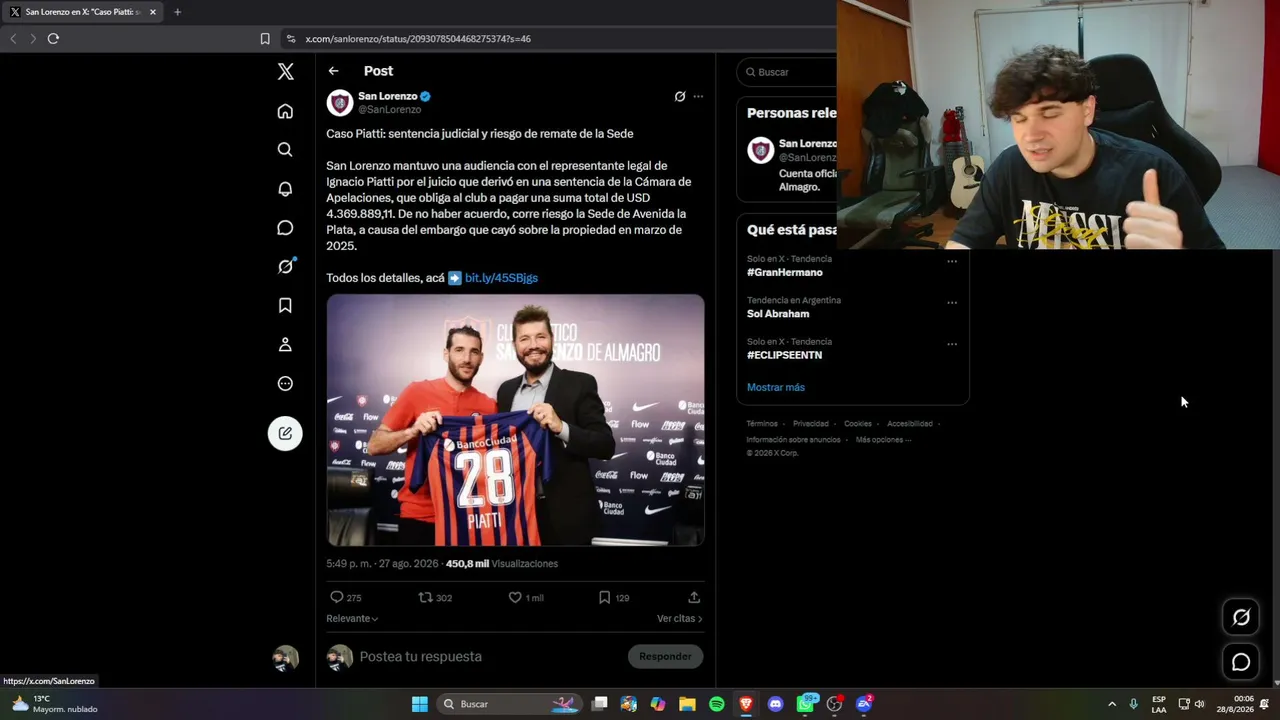The width and height of the screenshot is (1280, 720).
Task: Open the floating messages button at the bottom right
Action: (1241, 662)
